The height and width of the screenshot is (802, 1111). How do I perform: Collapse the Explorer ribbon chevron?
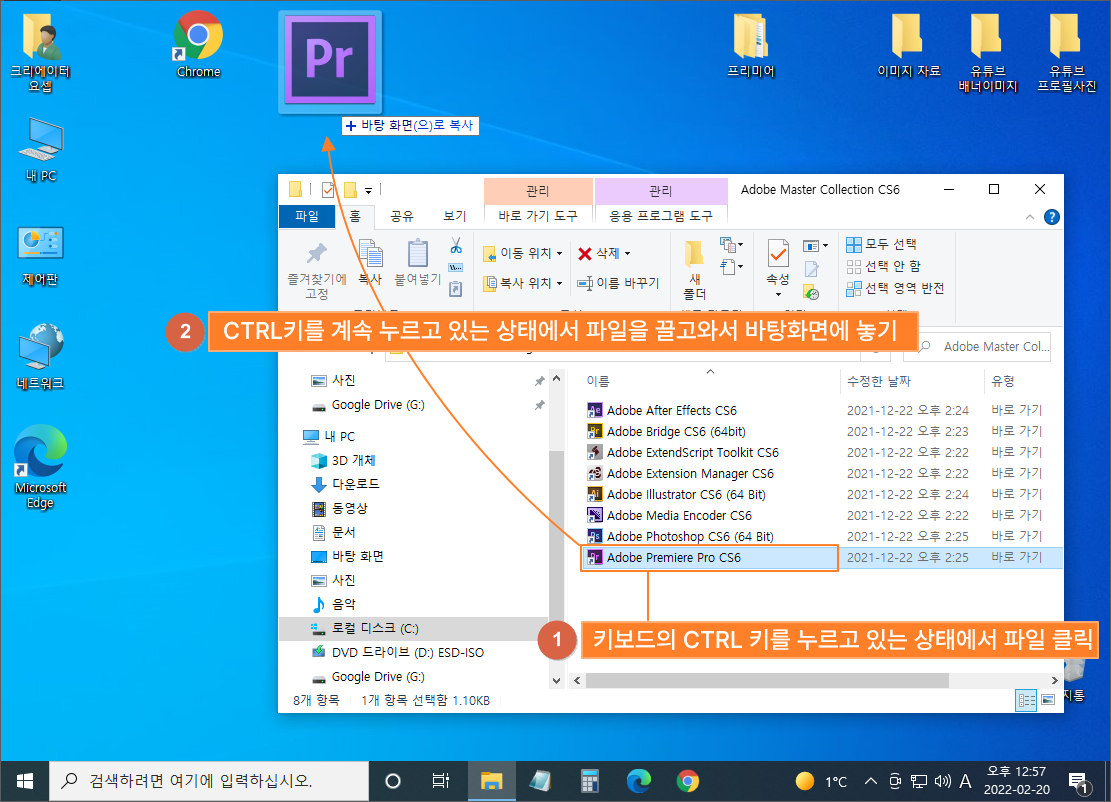tap(1030, 218)
